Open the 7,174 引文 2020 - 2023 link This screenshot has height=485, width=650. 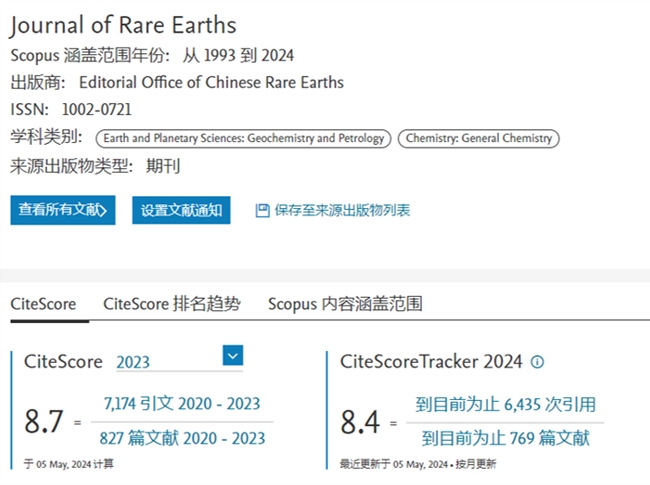[x=184, y=404]
